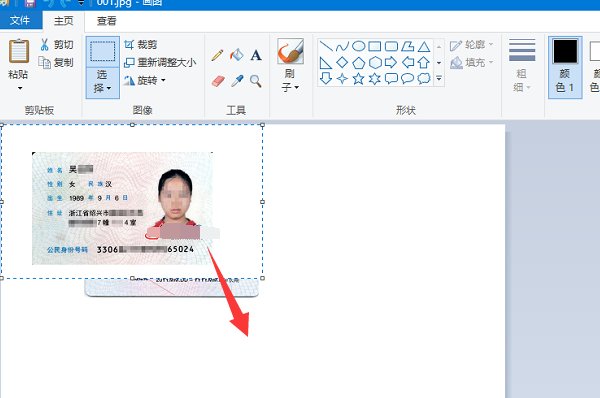
Task: Click the selection's right-middle handle
Action: click(x=262, y=202)
